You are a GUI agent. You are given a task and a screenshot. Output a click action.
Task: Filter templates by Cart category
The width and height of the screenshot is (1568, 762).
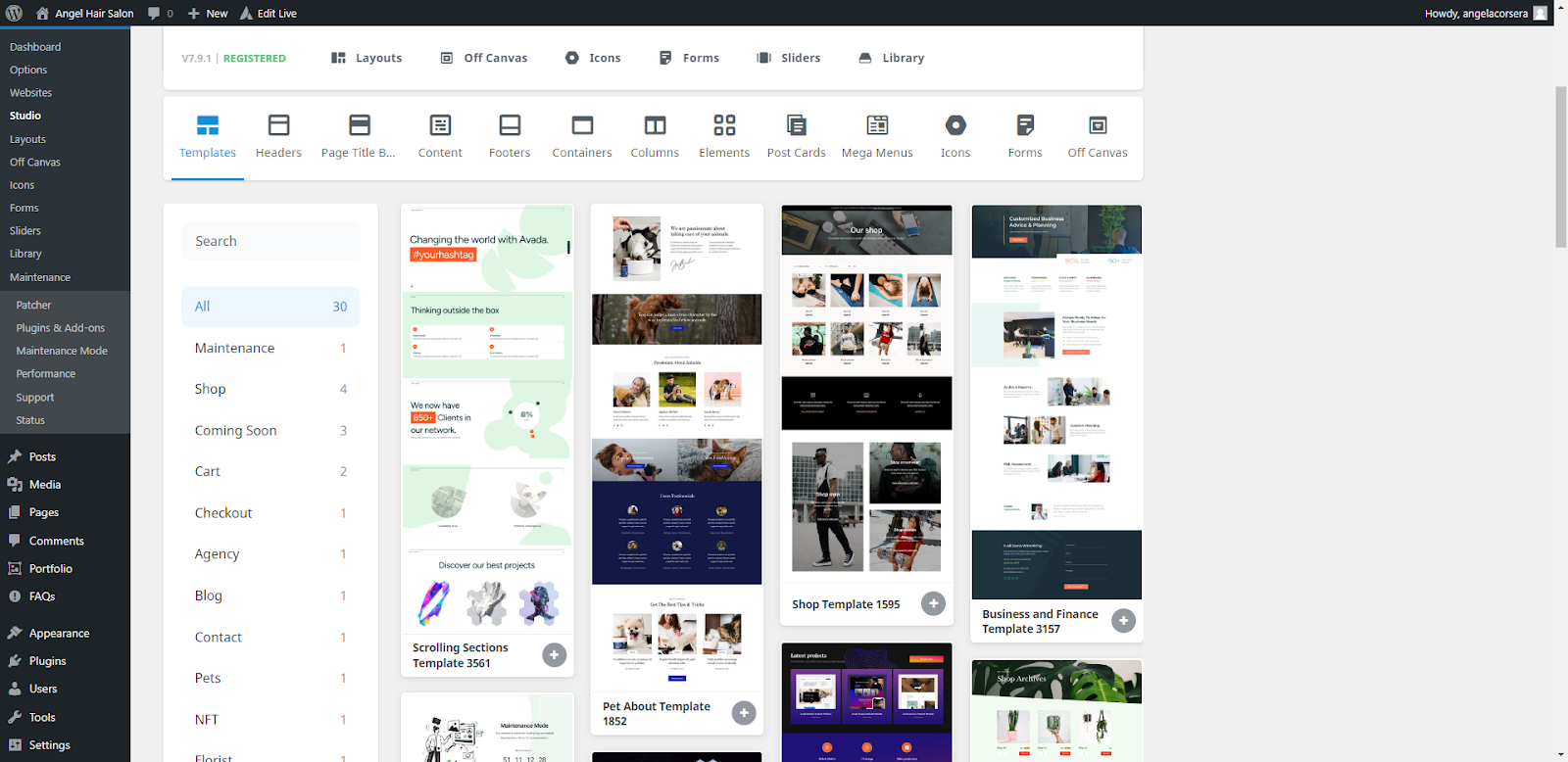tap(270, 471)
